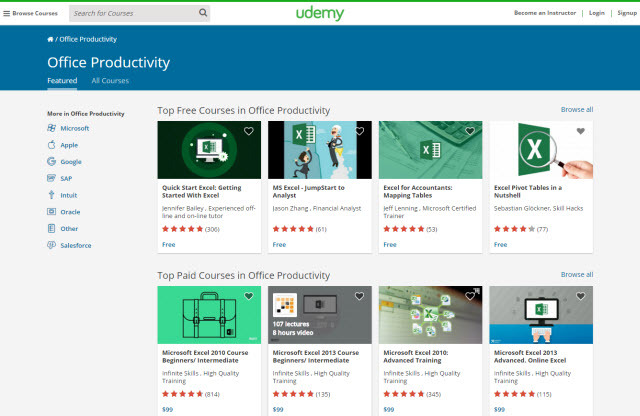This screenshot has height=416, width=640.
Task: Open the Browse Courses hamburger menu
Action: pyautogui.click(x=7, y=13)
